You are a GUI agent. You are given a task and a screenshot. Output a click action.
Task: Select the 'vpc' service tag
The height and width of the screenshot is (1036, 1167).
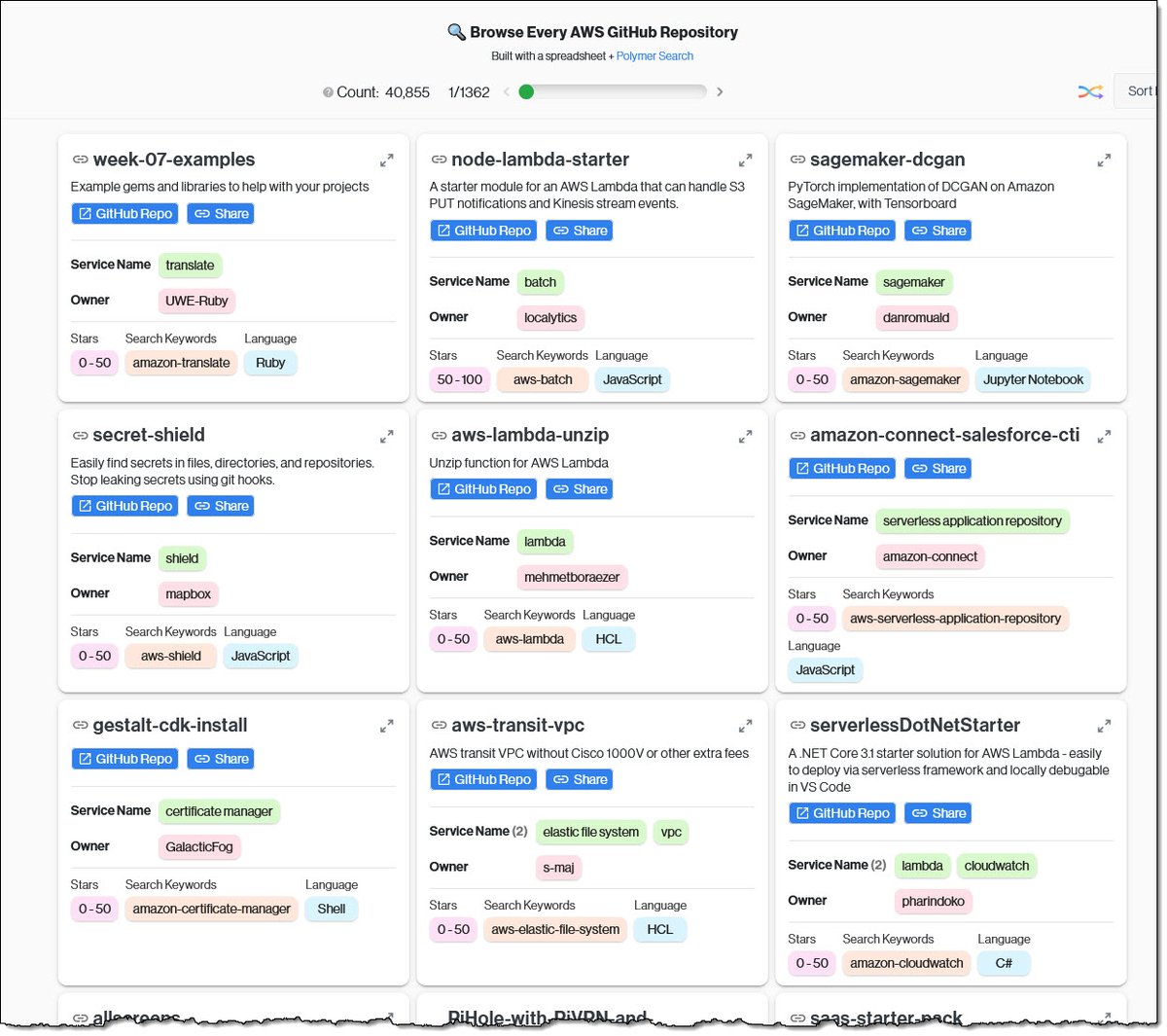(x=671, y=832)
